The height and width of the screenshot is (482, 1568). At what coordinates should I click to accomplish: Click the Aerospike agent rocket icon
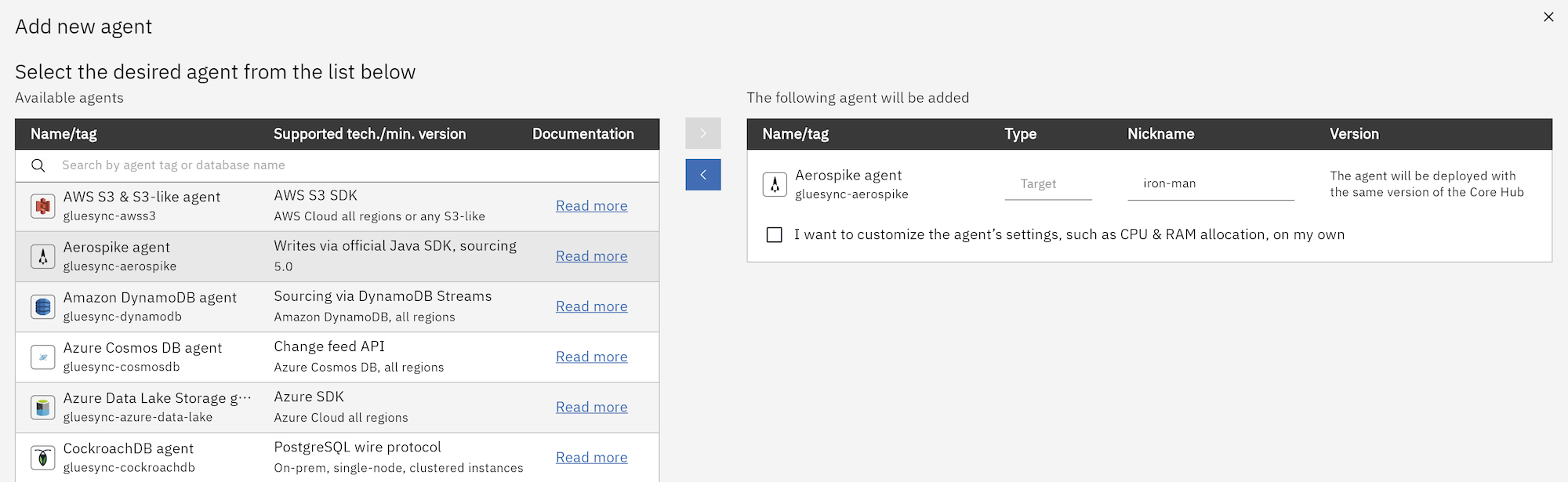[42, 256]
